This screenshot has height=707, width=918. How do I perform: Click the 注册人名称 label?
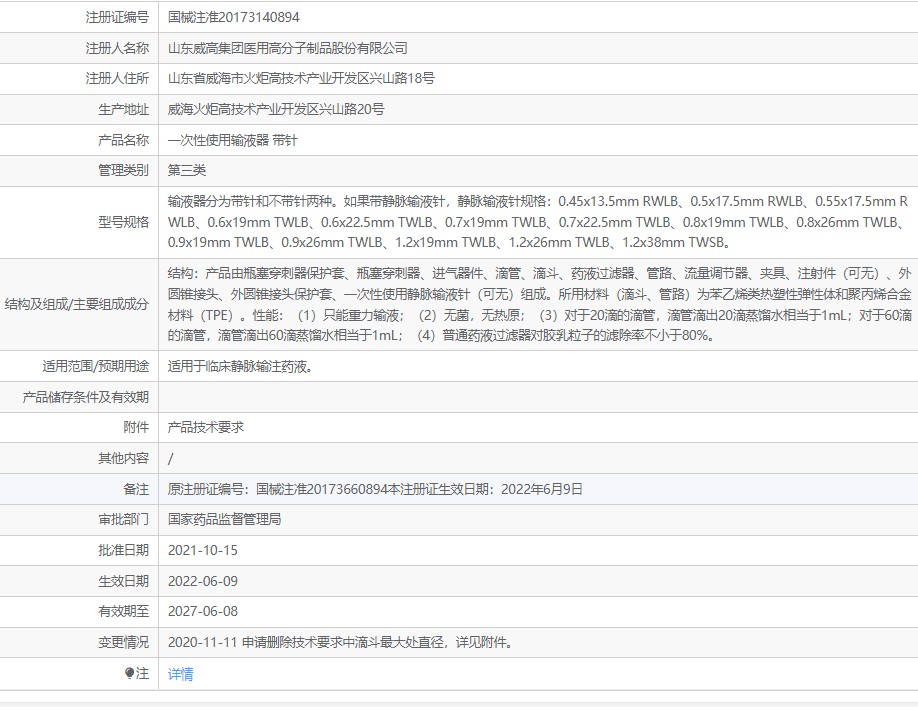coord(117,48)
